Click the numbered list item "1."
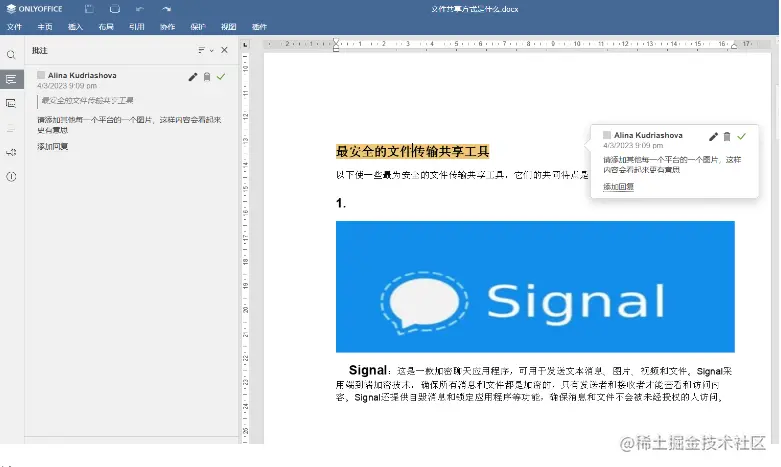Image resolution: width=781 pixels, height=467 pixels. 341,203
